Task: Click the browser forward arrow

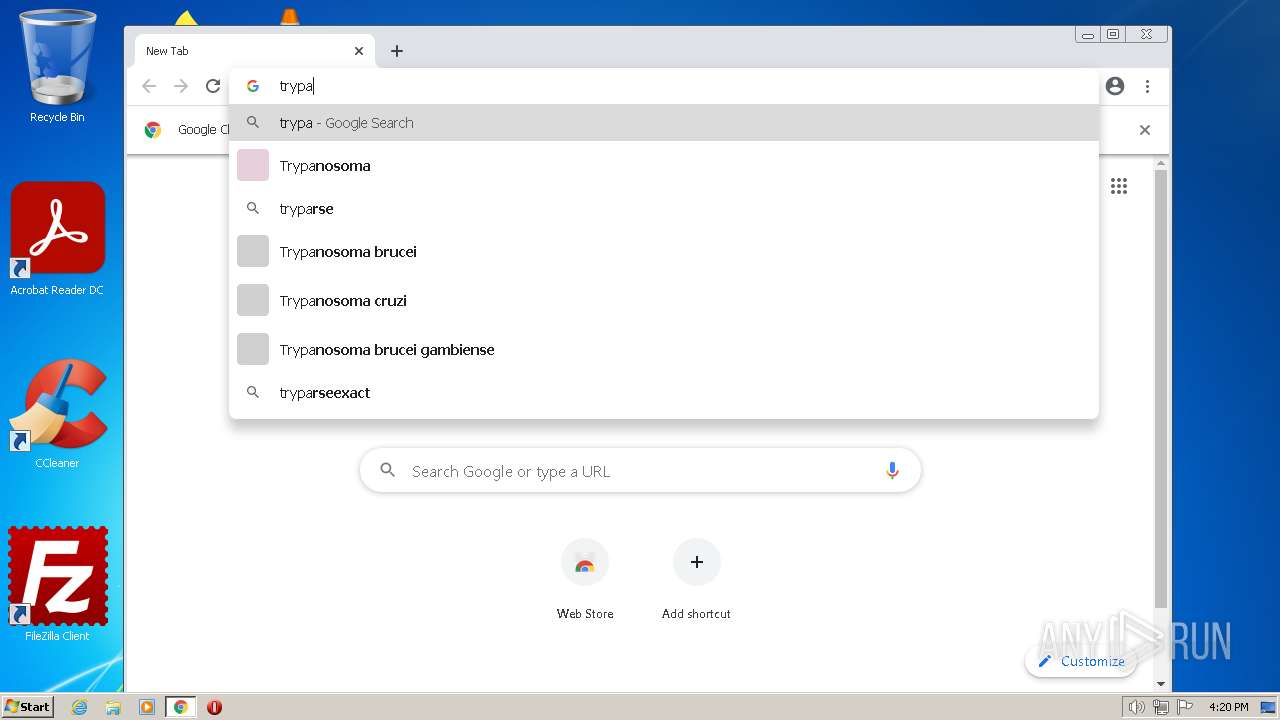Action: tap(181, 86)
